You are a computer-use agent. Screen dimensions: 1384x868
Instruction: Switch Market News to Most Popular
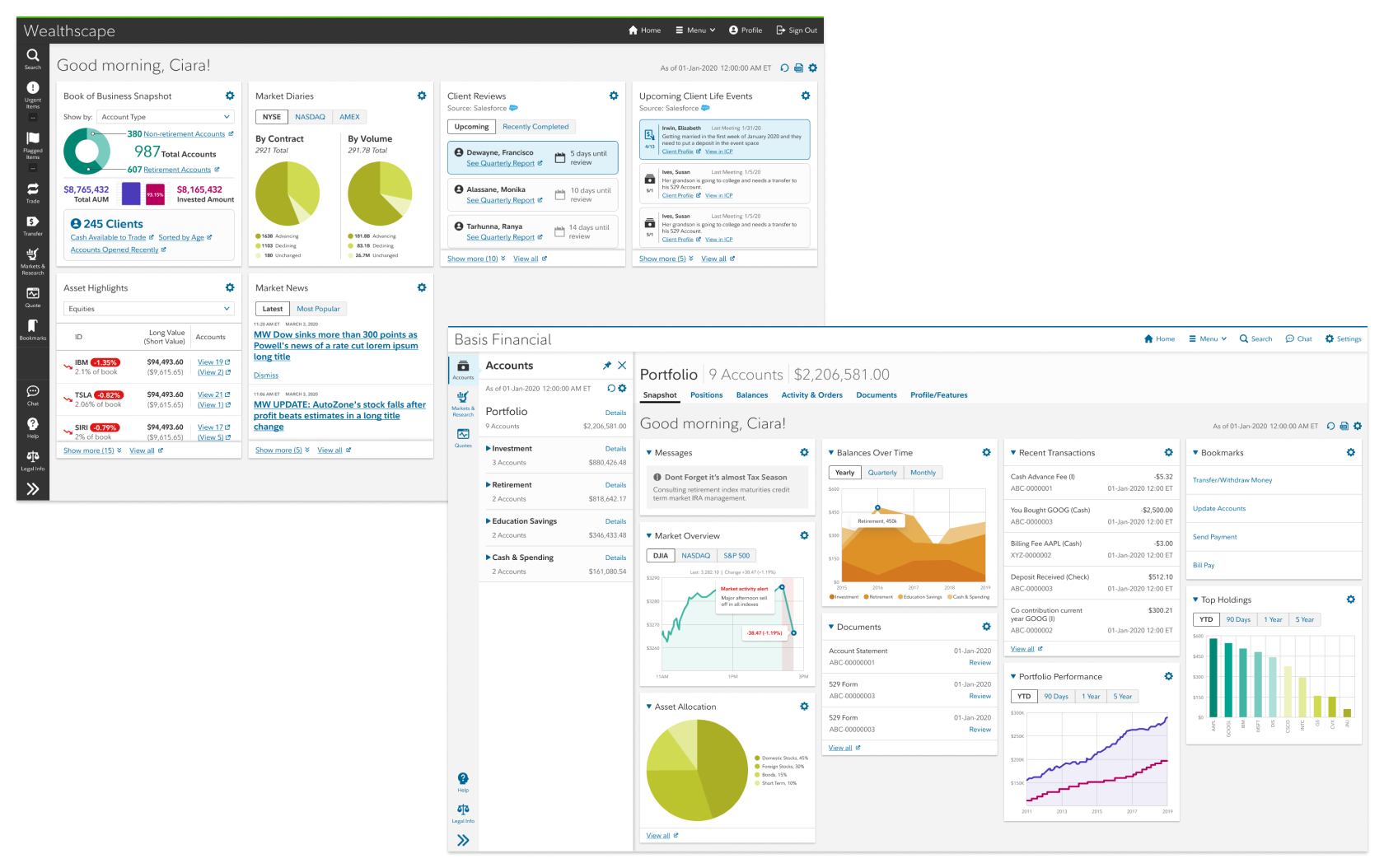click(x=318, y=309)
